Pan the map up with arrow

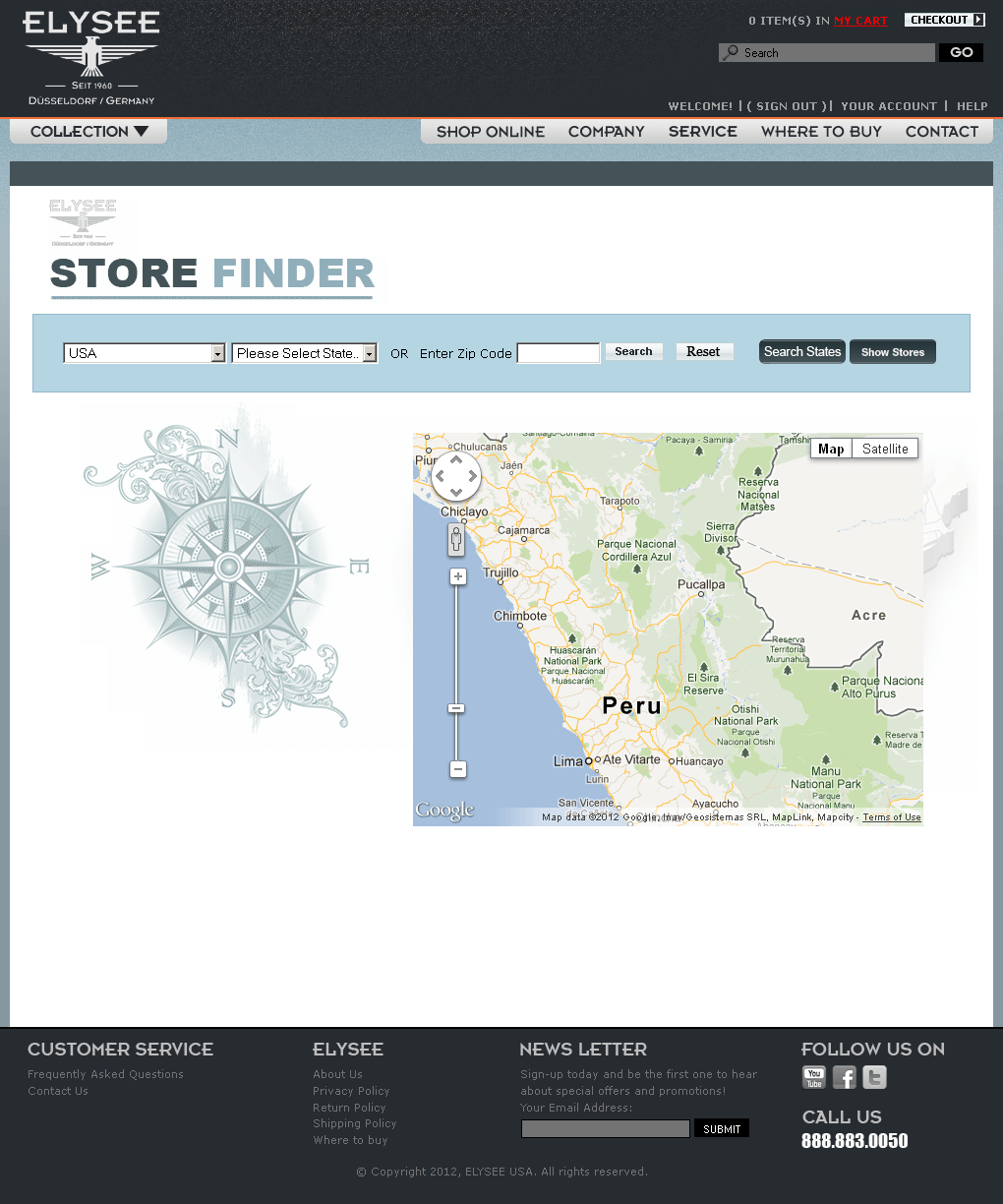[x=456, y=459]
